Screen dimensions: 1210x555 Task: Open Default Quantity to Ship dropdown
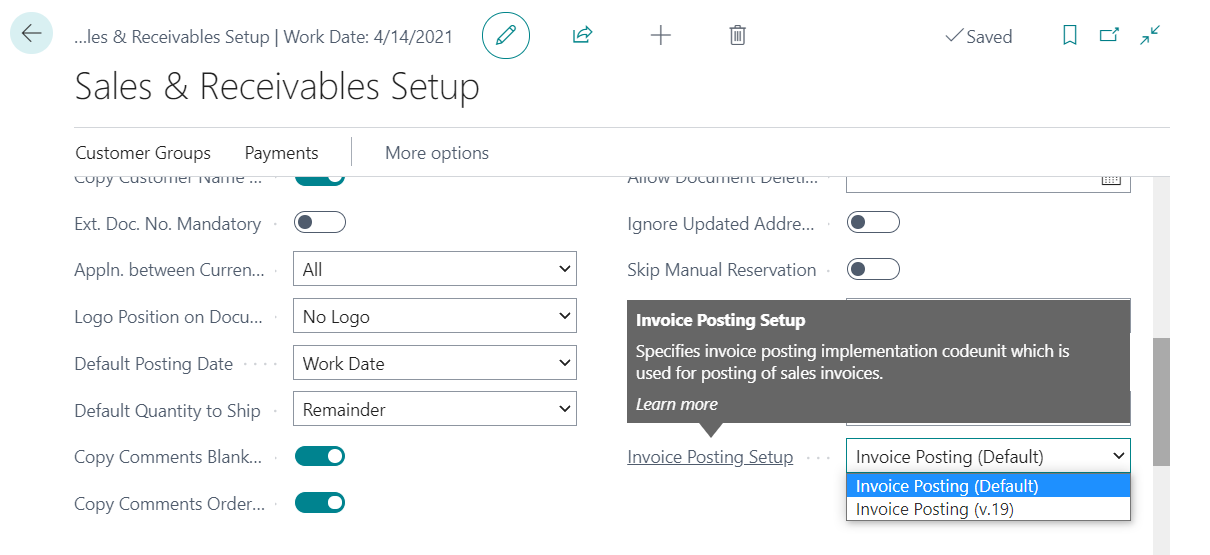[434, 410]
